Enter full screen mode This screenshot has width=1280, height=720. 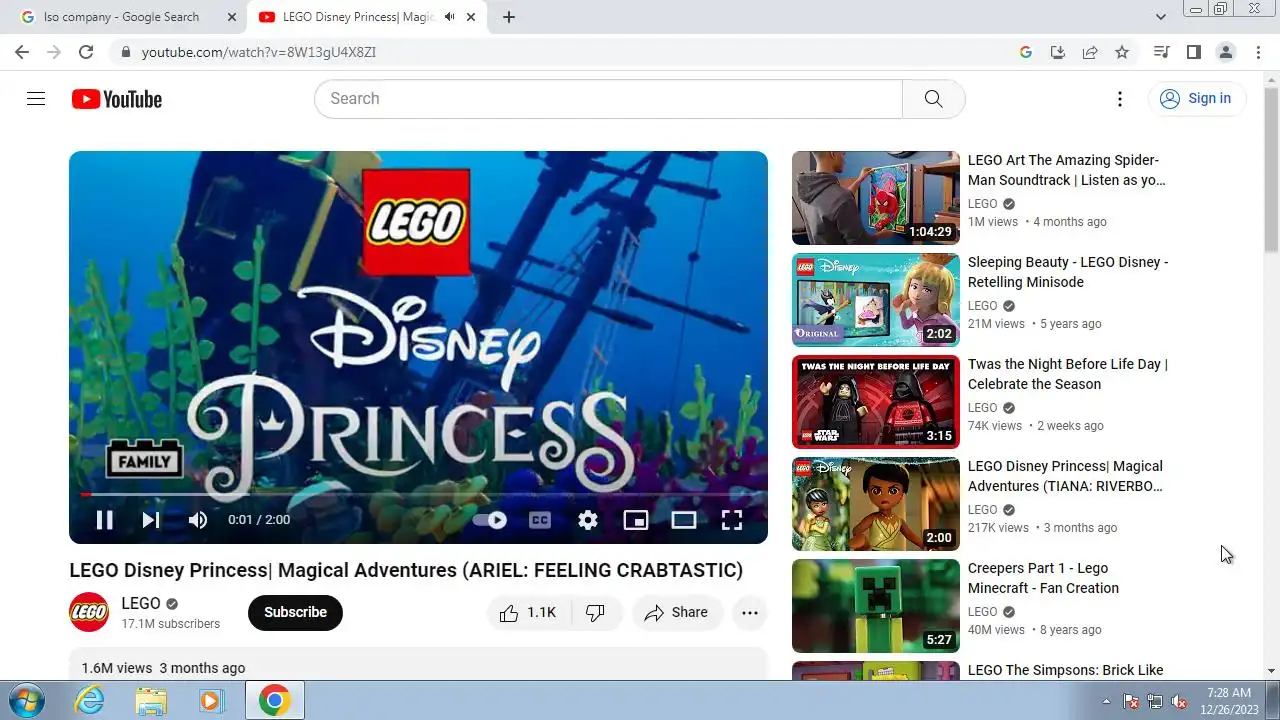point(732,520)
